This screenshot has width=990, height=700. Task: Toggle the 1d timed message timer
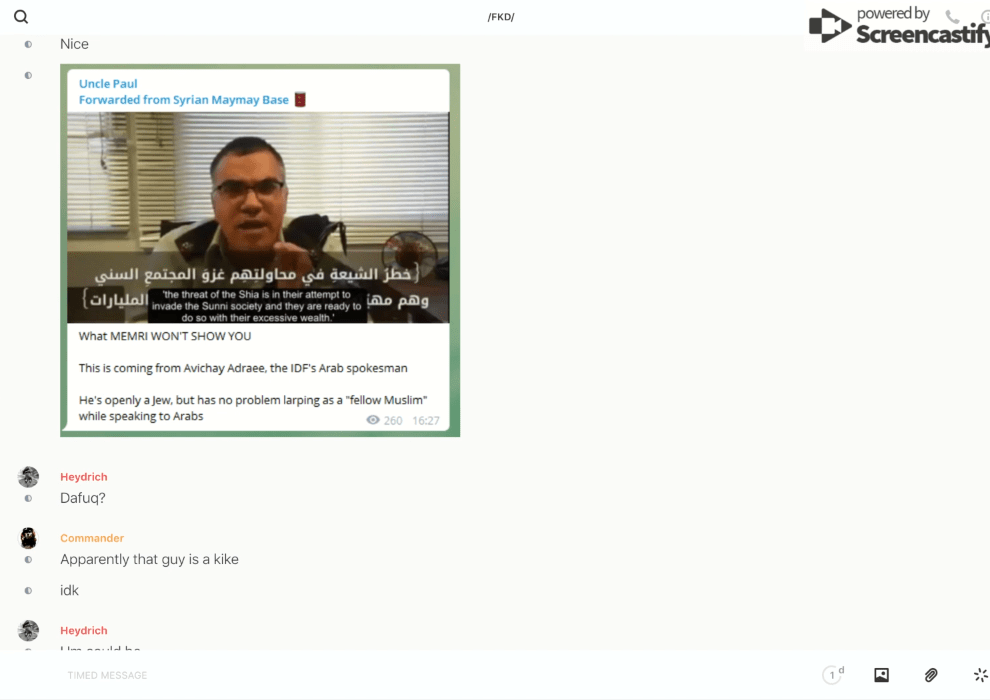(832, 675)
